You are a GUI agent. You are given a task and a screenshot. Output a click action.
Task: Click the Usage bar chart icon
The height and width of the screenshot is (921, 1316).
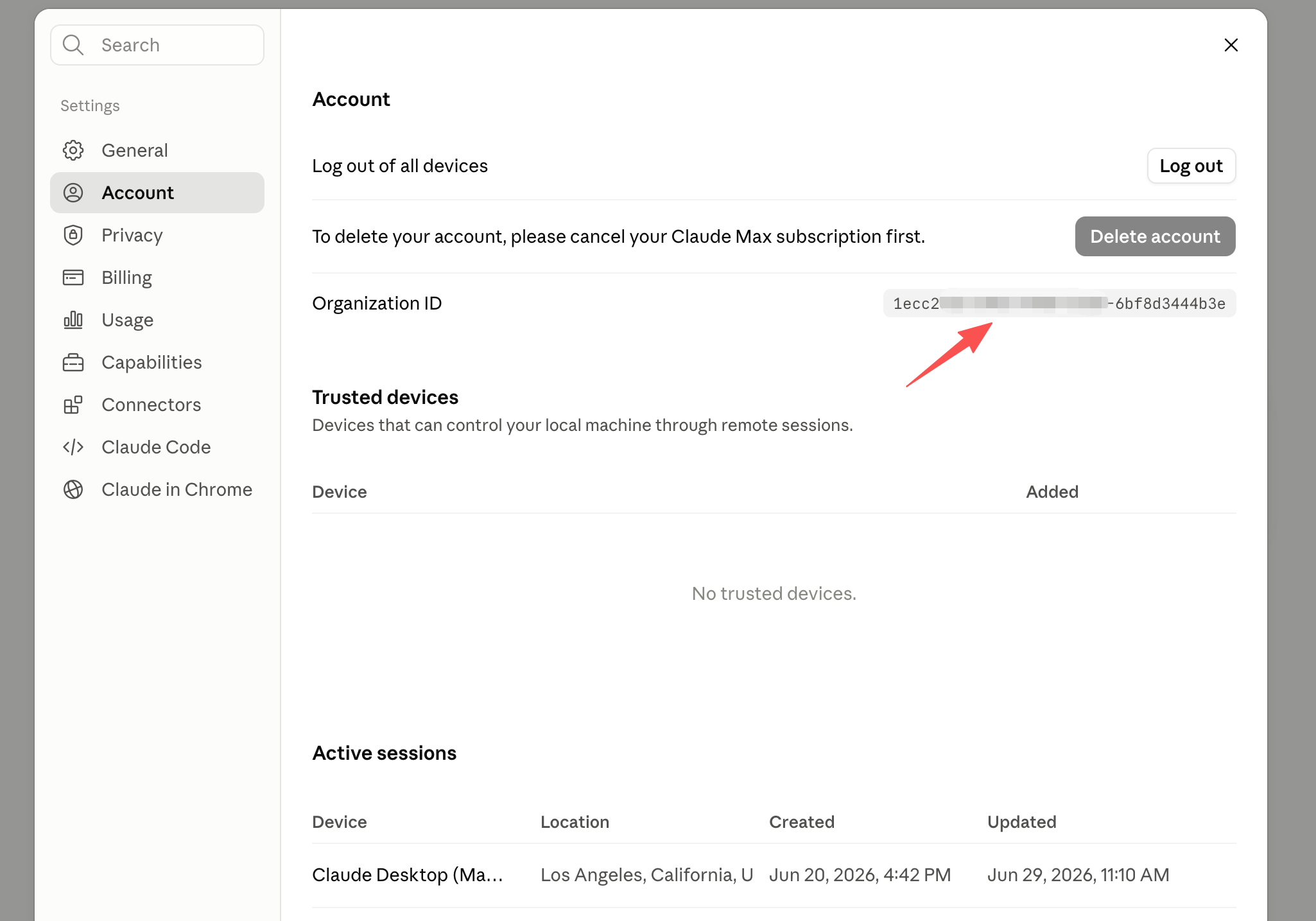73,320
